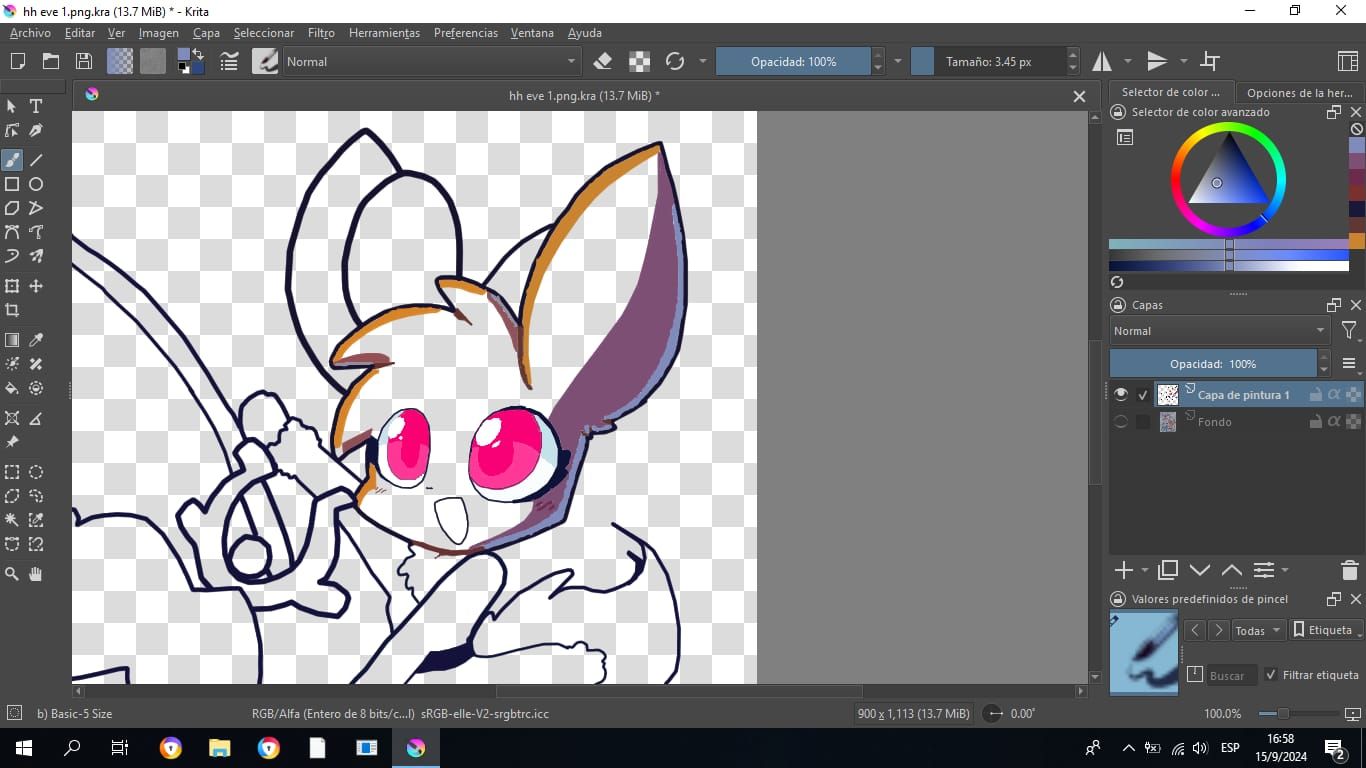The image size is (1366, 768).
Task: Expand the layer Opacidad options in Layers docker
Action: coord(1322,363)
